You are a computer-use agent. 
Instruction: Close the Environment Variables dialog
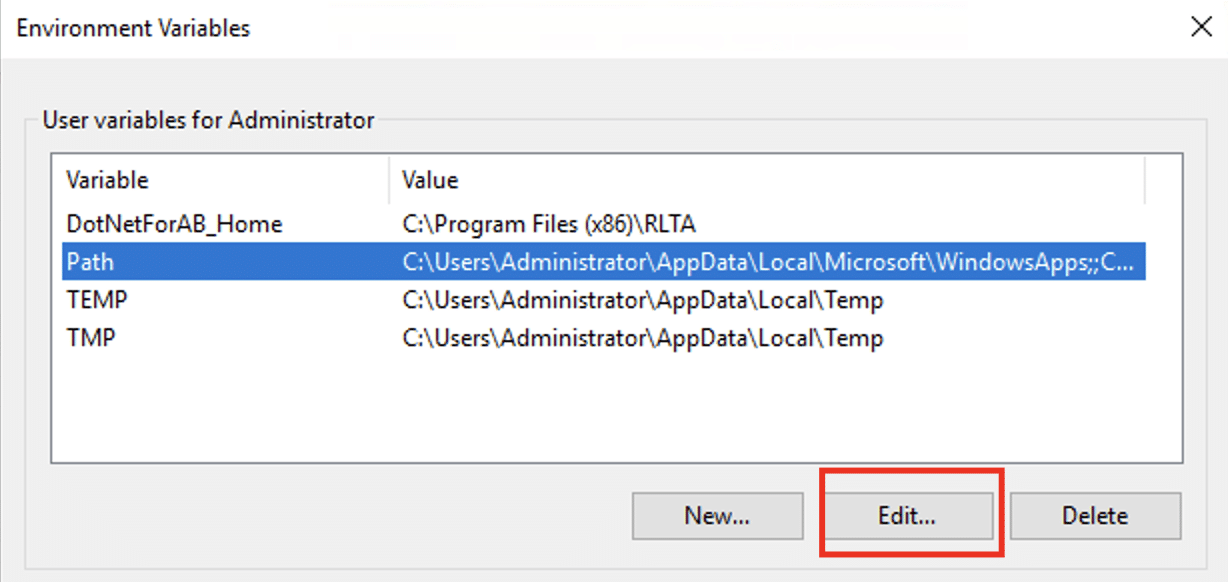1201,27
